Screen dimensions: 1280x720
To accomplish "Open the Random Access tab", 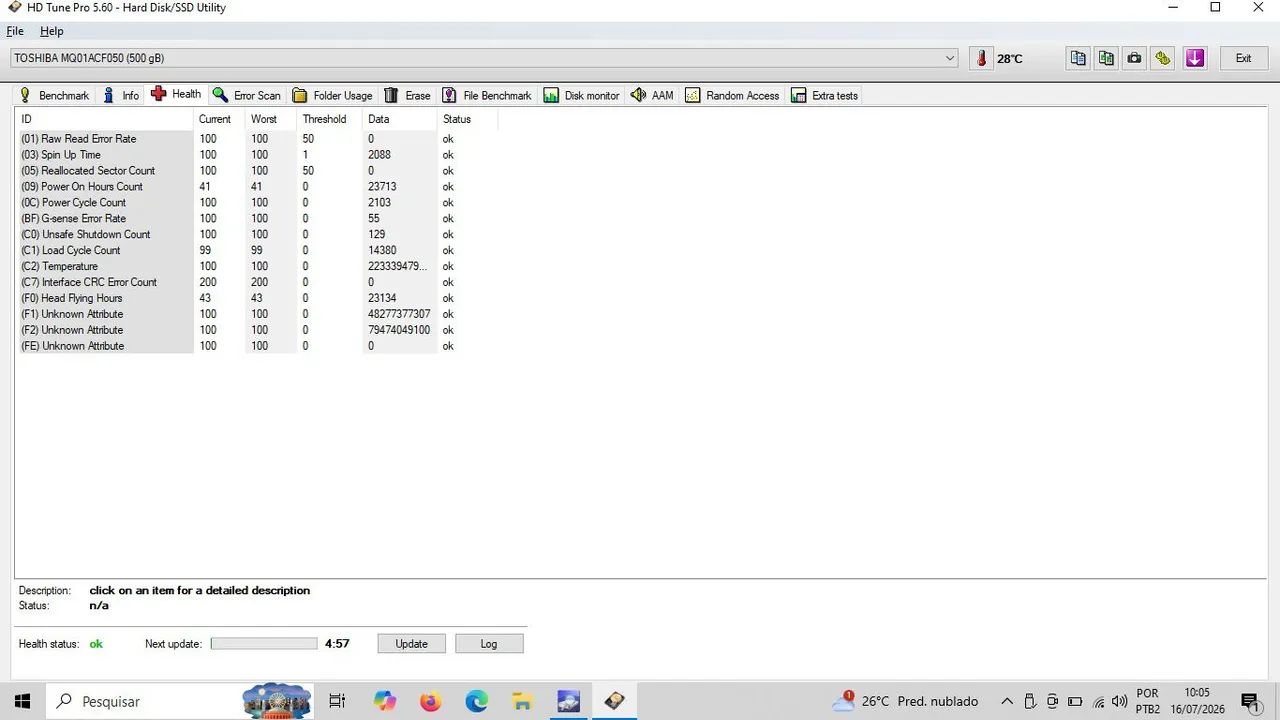I will click(x=732, y=96).
